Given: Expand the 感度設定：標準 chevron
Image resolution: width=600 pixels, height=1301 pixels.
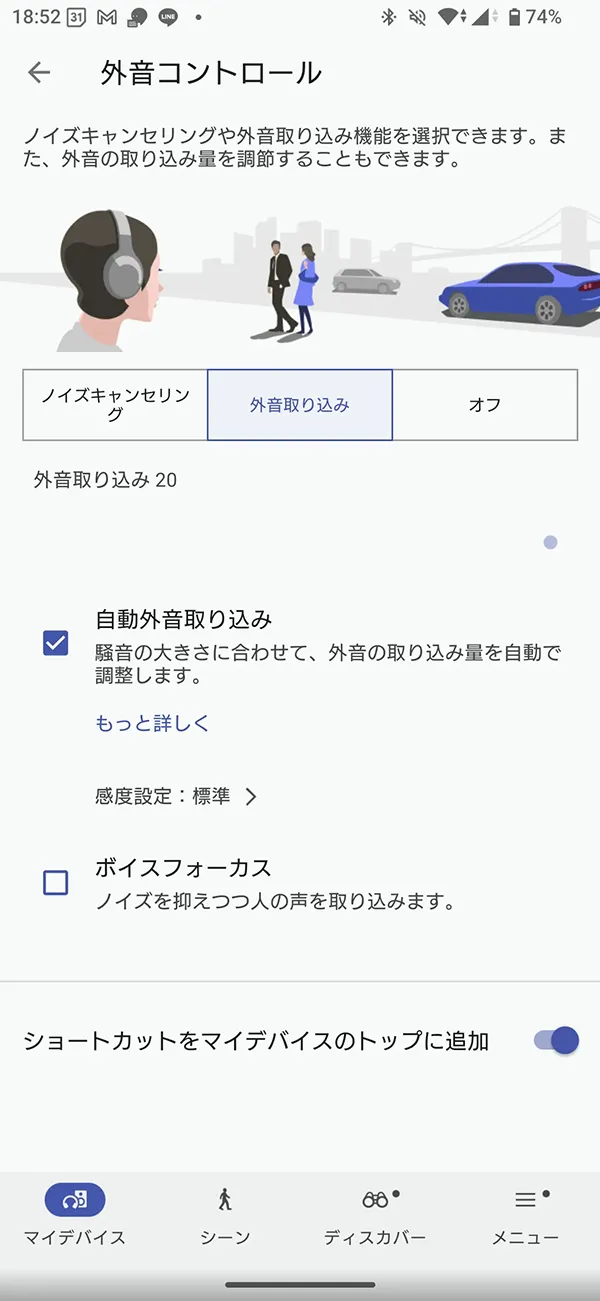Looking at the screenshot, I should pyautogui.click(x=251, y=796).
